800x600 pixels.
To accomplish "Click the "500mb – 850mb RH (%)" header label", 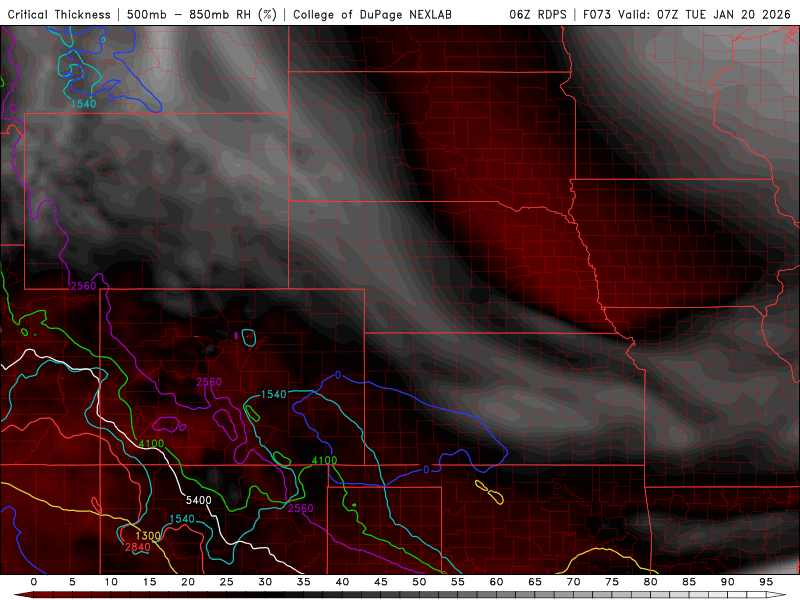I will click(x=202, y=14).
